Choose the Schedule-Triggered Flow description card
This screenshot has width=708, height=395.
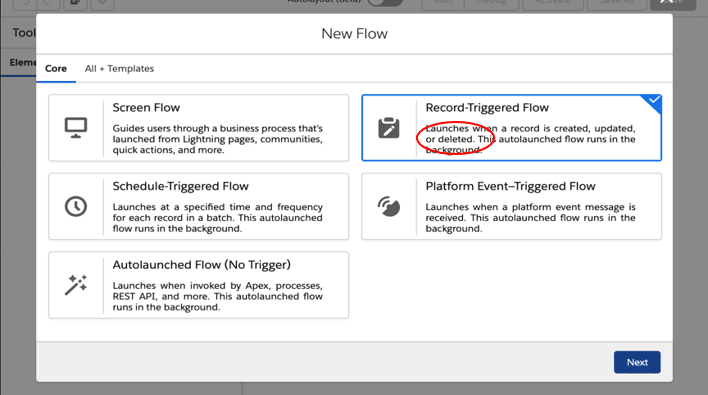[199, 206]
